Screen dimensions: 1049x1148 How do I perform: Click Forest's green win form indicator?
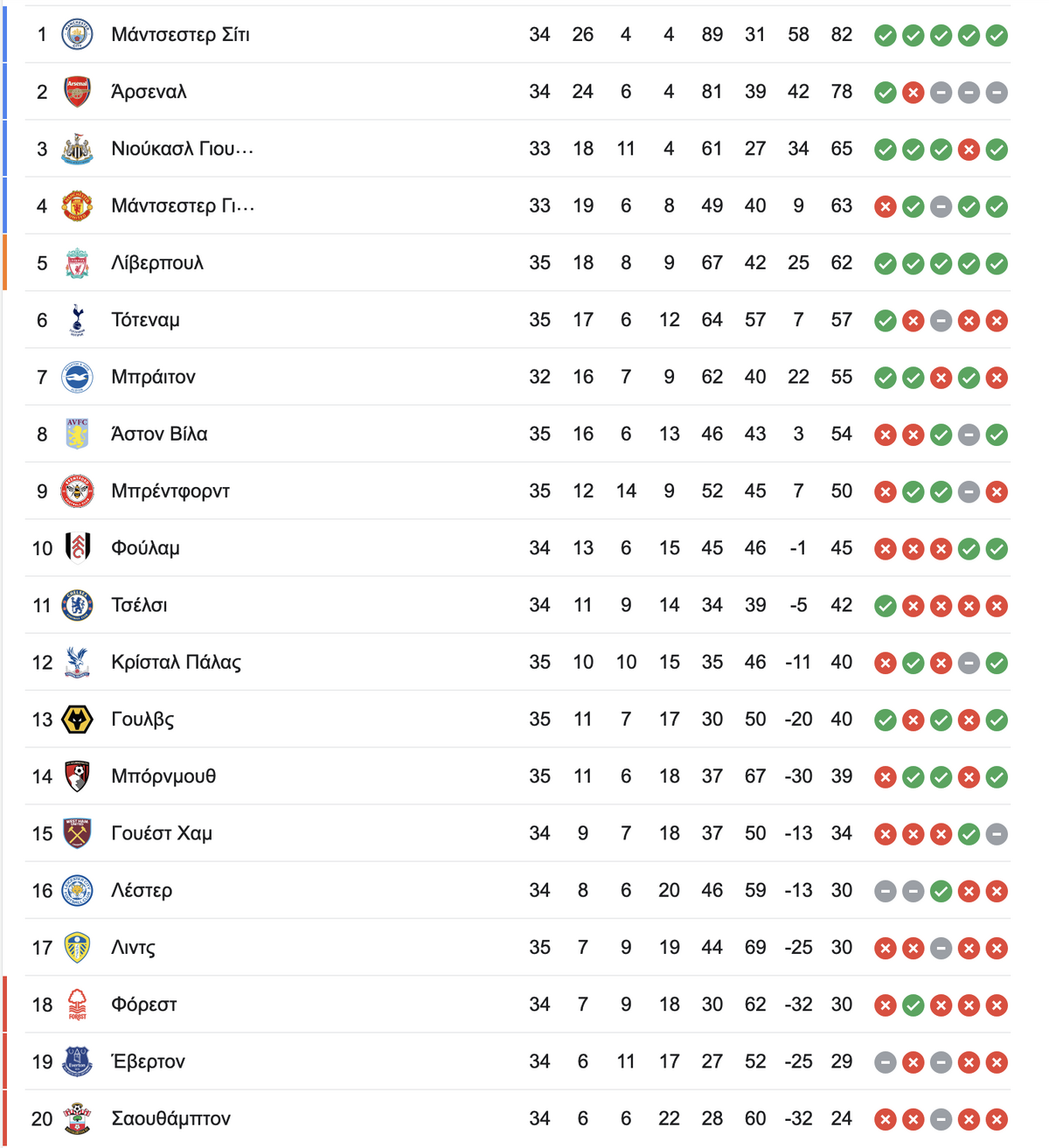(x=913, y=1005)
